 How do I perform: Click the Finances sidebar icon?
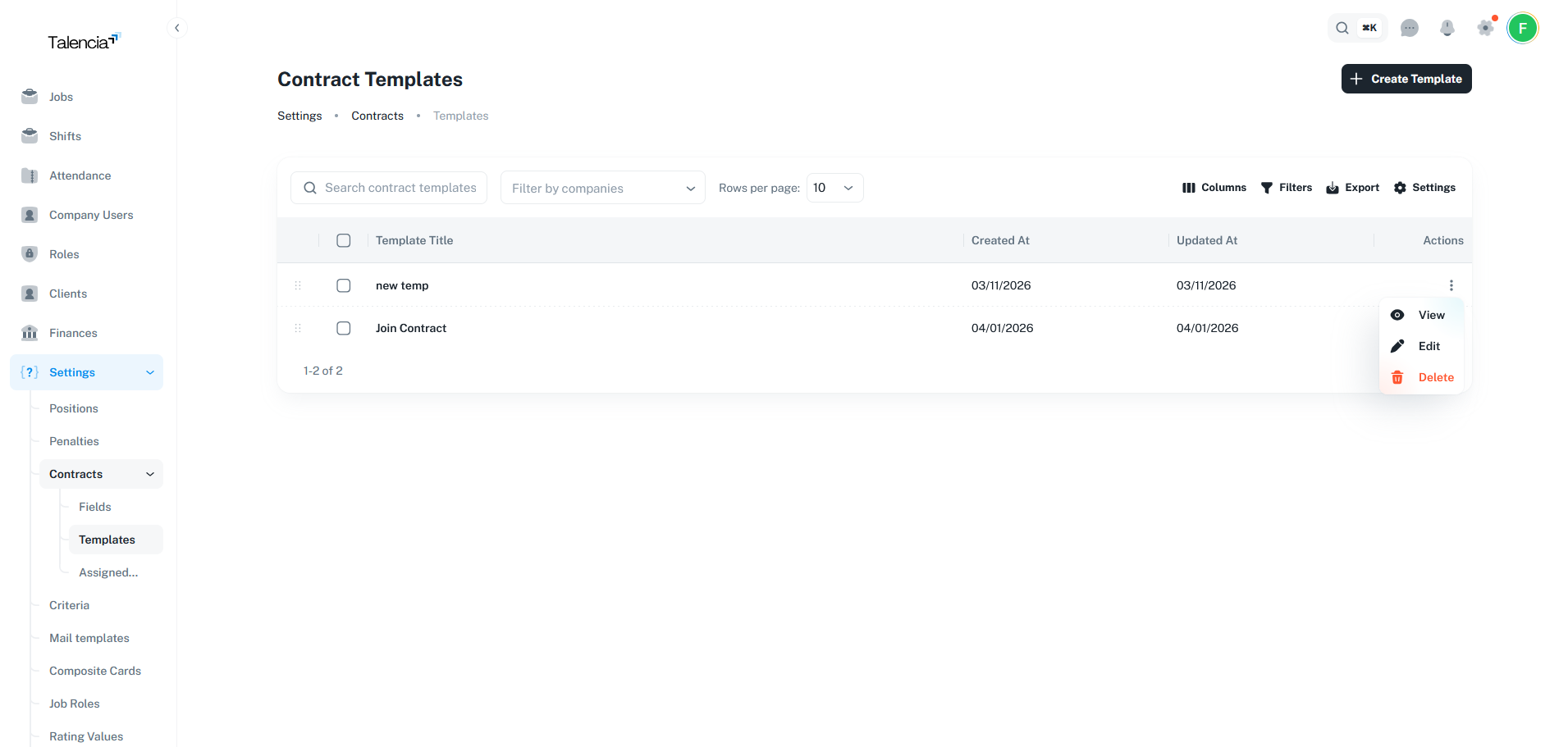click(x=30, y=332)
